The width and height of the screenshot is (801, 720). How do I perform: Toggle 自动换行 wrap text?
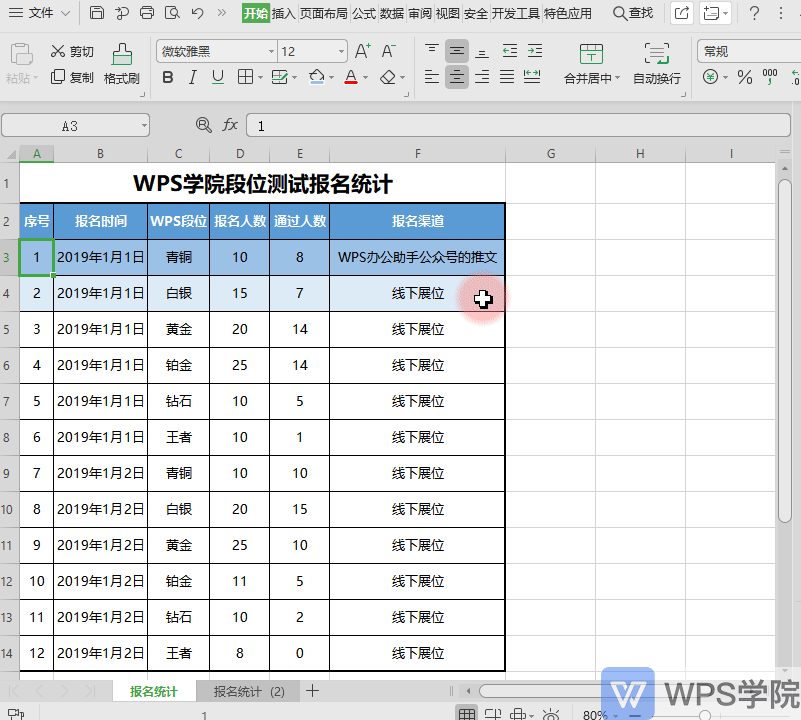click(656, 63)
